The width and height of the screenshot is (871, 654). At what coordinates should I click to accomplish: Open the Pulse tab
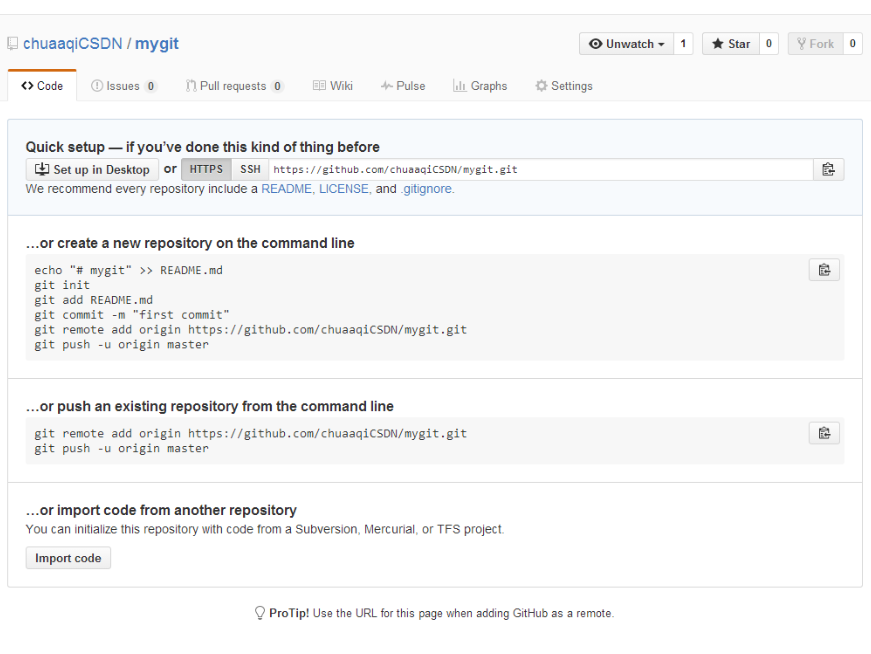point(403,86)
